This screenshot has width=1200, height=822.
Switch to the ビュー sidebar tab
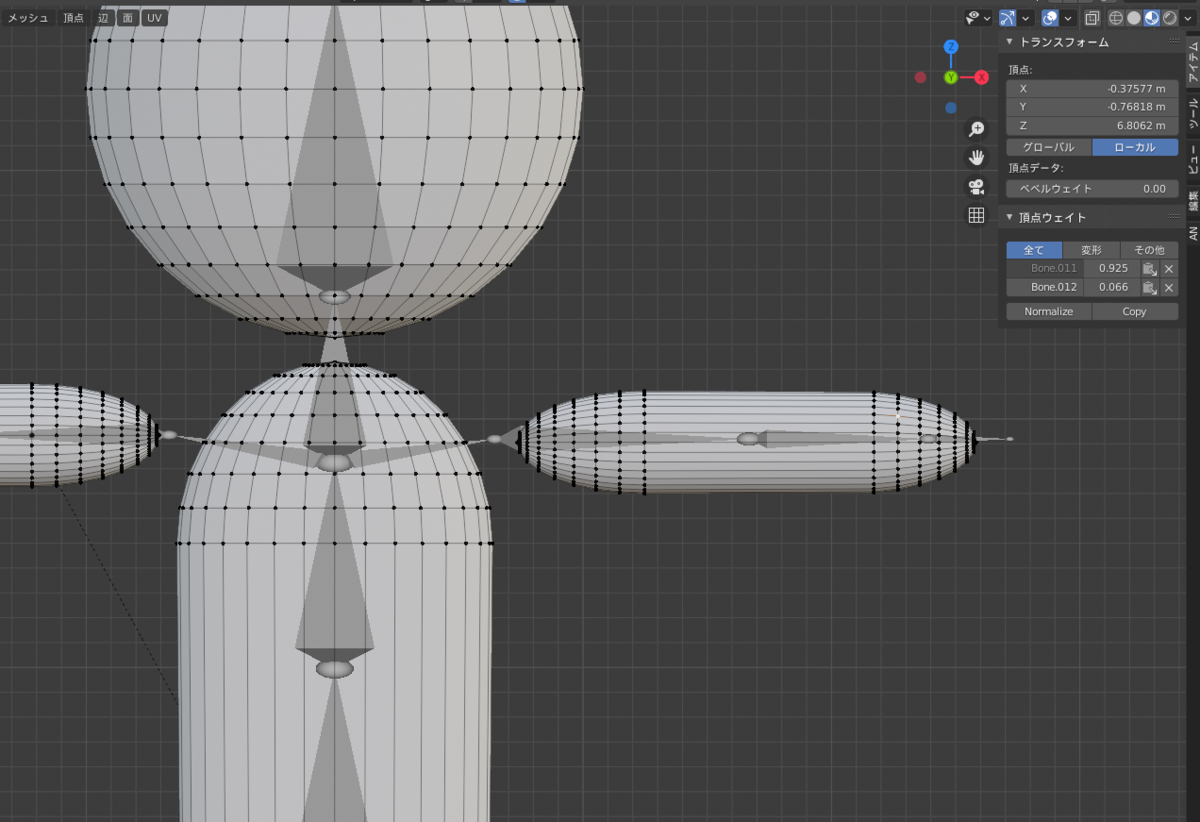pyautogui.click(x=1192, y=160)
